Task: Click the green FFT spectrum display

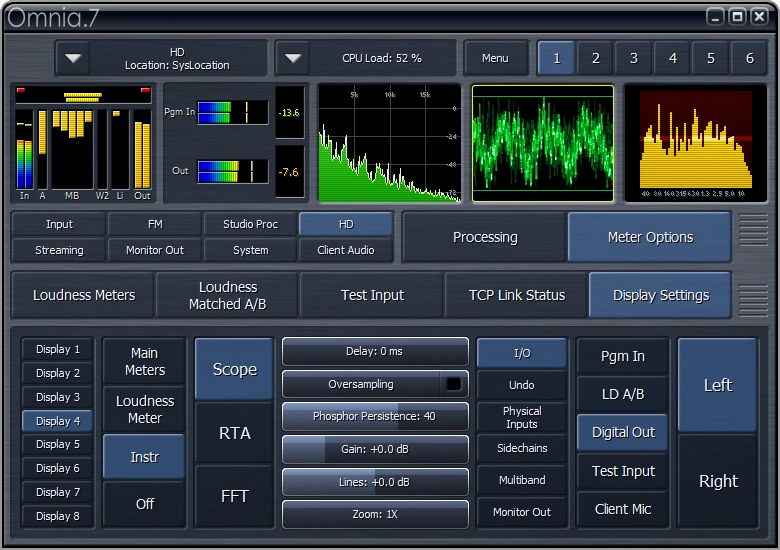Action: (390, 143)
